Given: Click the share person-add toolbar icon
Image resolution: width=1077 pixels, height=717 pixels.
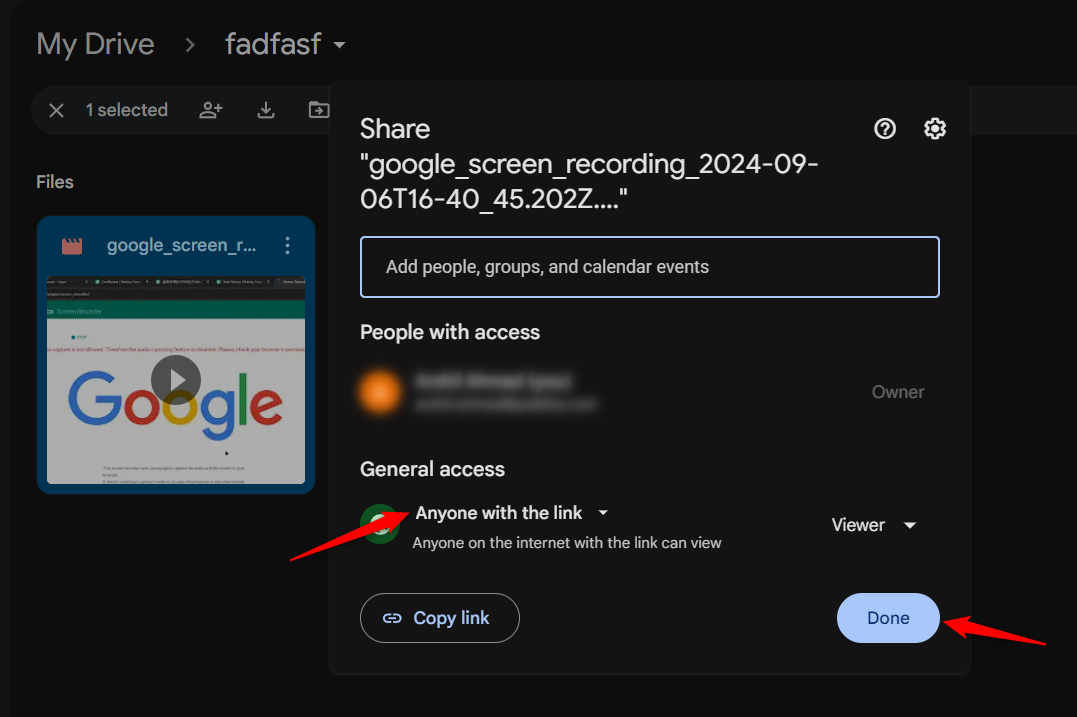Looking at the screenshot, I should point(211,110).
